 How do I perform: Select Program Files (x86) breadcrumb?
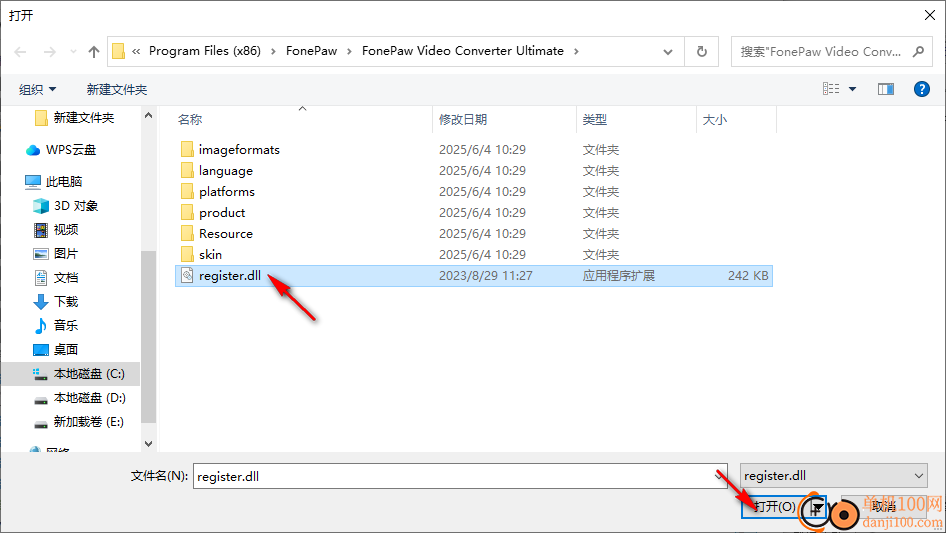[x=205, y=51]
